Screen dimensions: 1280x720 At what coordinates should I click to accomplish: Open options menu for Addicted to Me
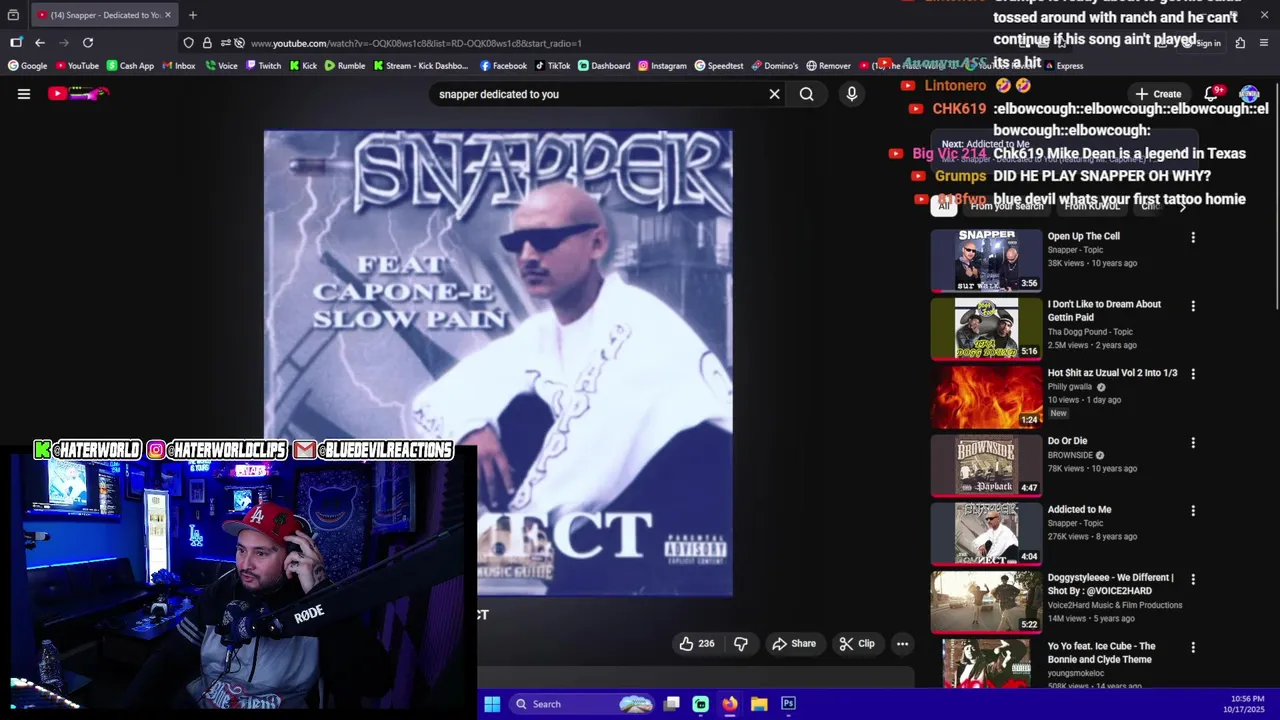(1192, 511)
